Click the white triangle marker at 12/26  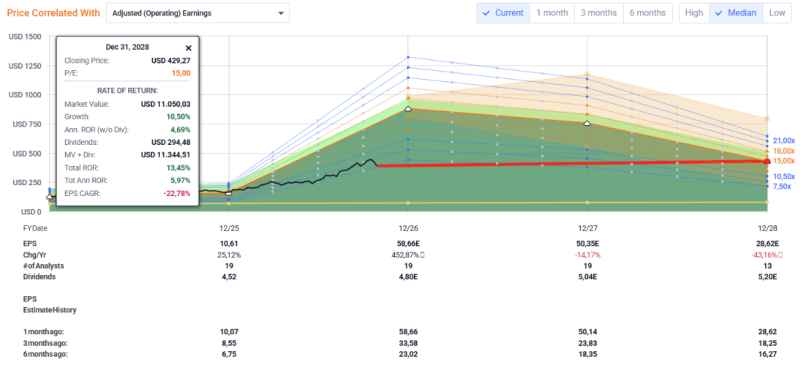pyautogui.click(x=408, y=109)
